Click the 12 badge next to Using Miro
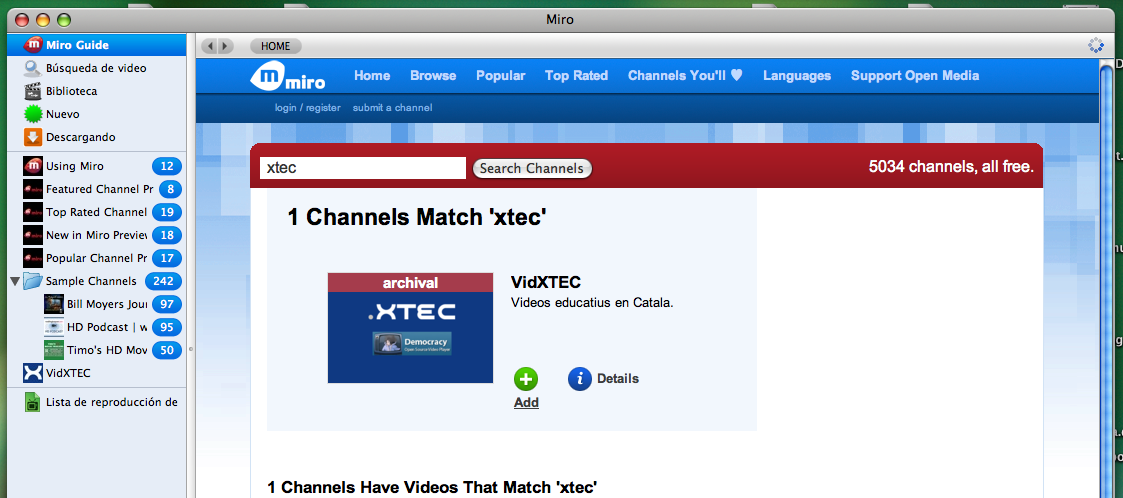1123x498 pixels. (x=167, y=166)
